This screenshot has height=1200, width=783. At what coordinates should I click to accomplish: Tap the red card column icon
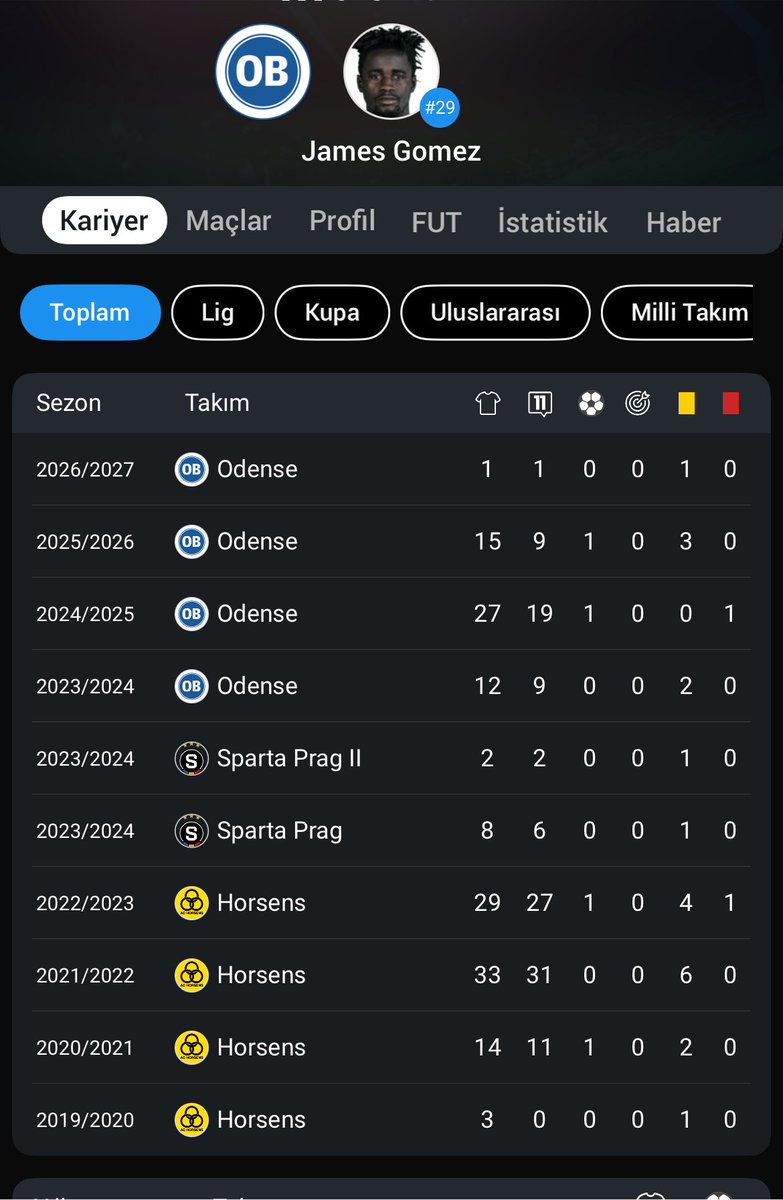pos(731,403)
